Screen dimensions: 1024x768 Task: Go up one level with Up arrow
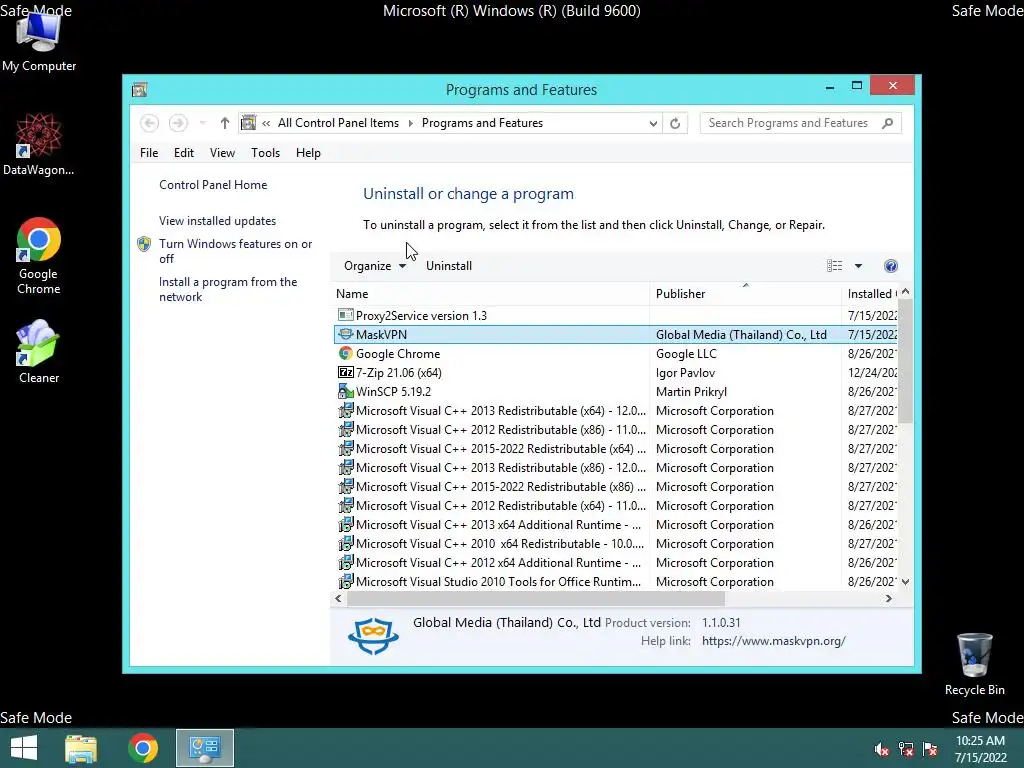click(225, 123)
